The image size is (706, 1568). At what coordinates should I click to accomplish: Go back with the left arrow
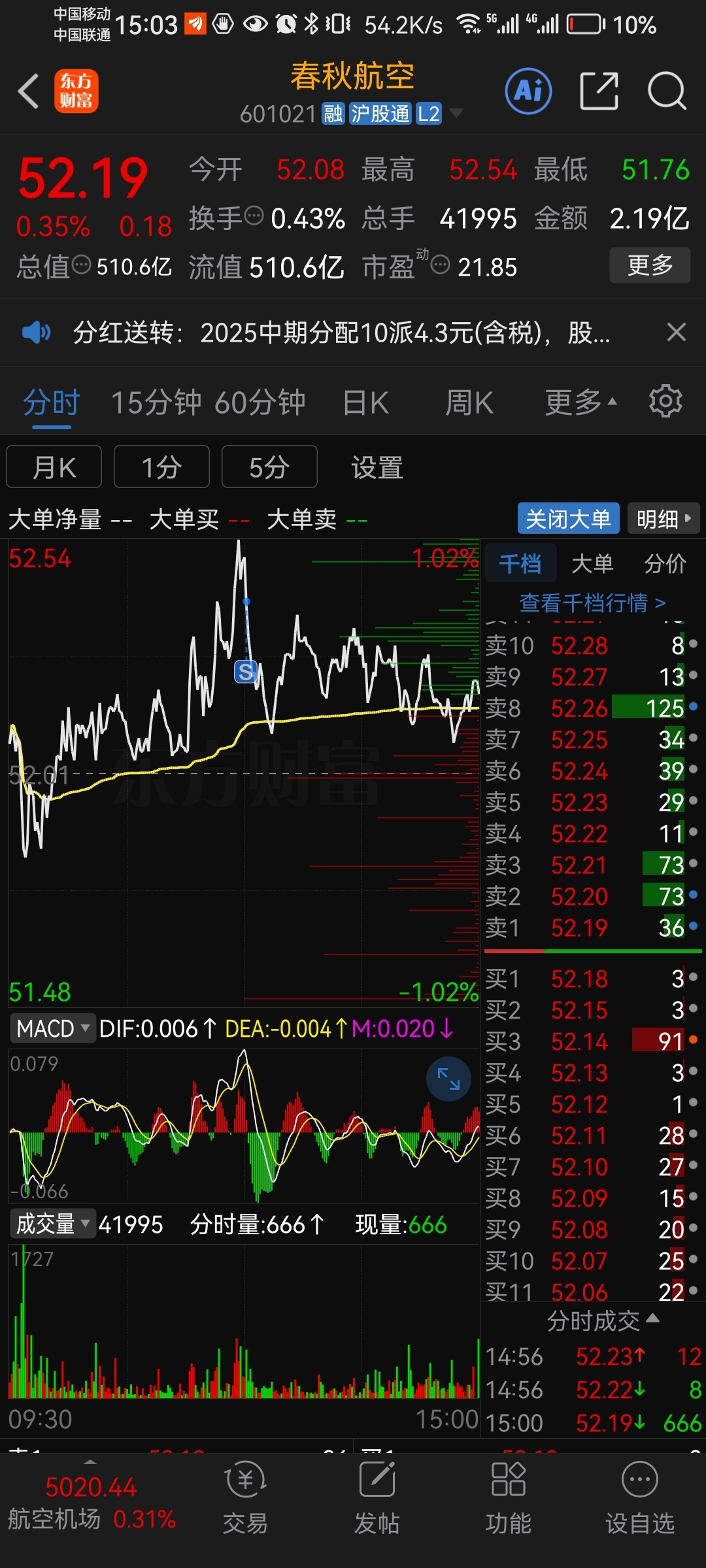28,91
